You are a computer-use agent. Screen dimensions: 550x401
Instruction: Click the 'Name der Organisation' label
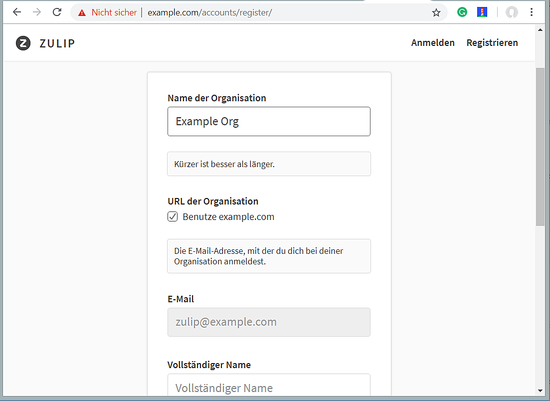coord(217,98)
